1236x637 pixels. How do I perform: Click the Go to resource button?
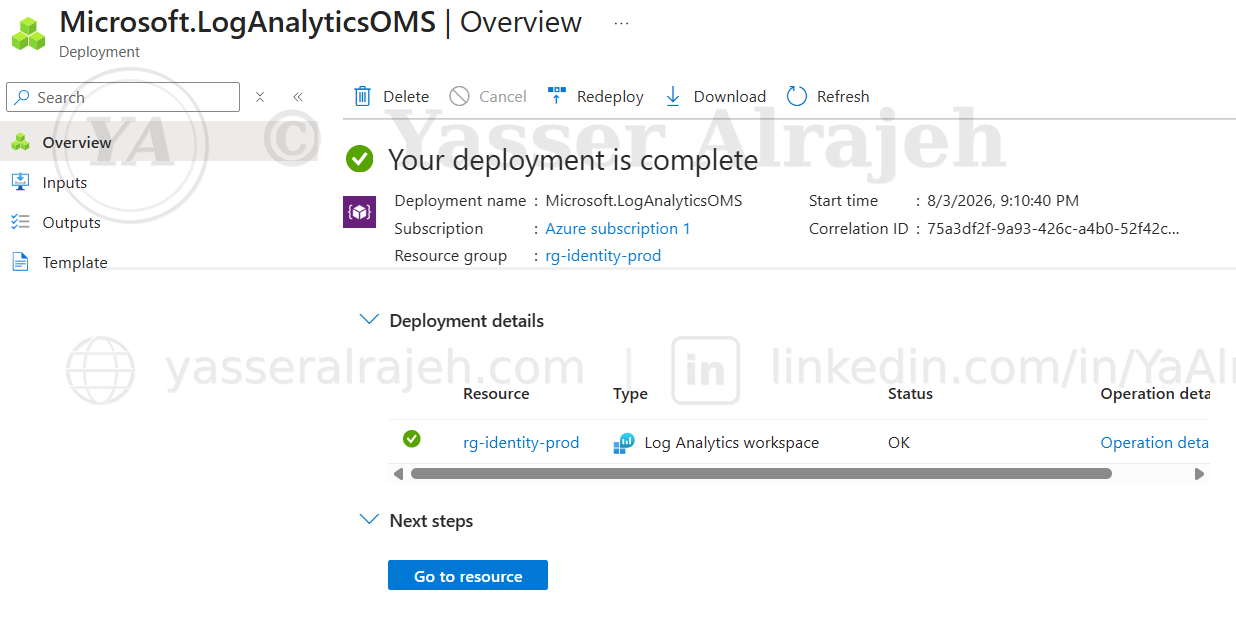[468, 575]
